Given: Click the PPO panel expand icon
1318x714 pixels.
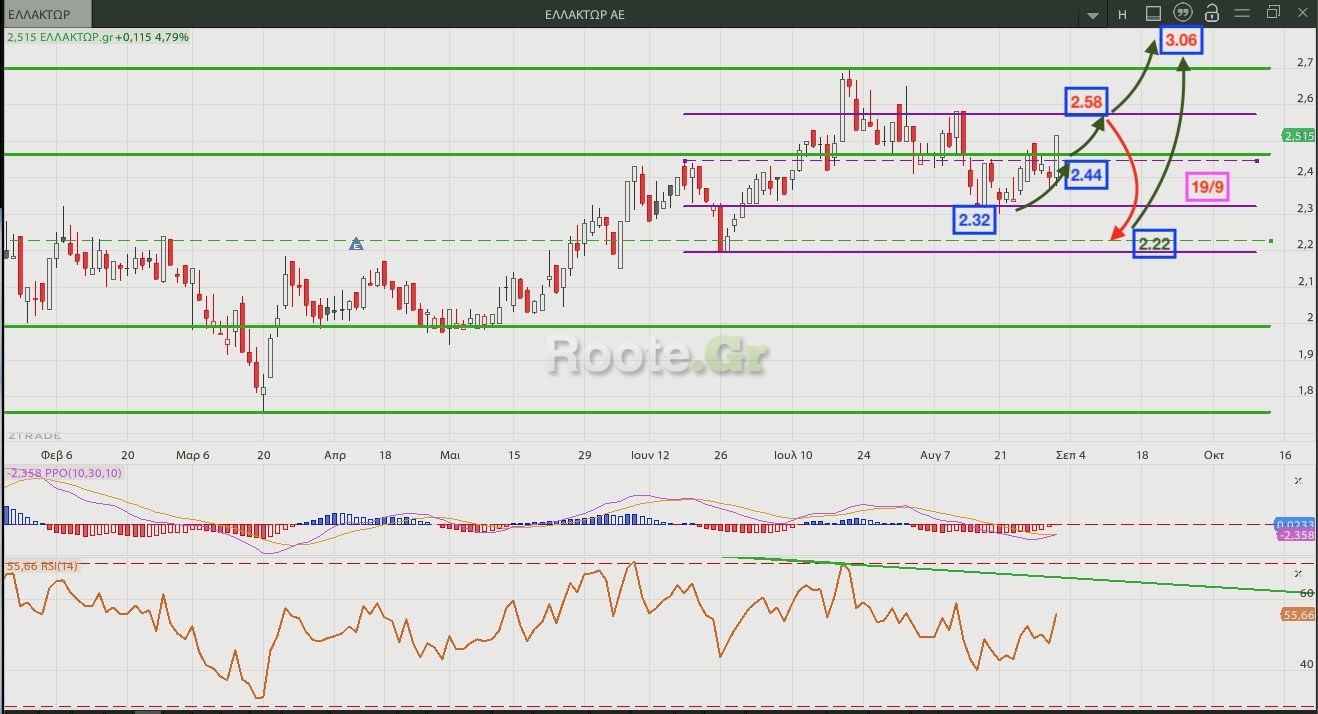Looking at the screenshot, I should click(1298, 481).
